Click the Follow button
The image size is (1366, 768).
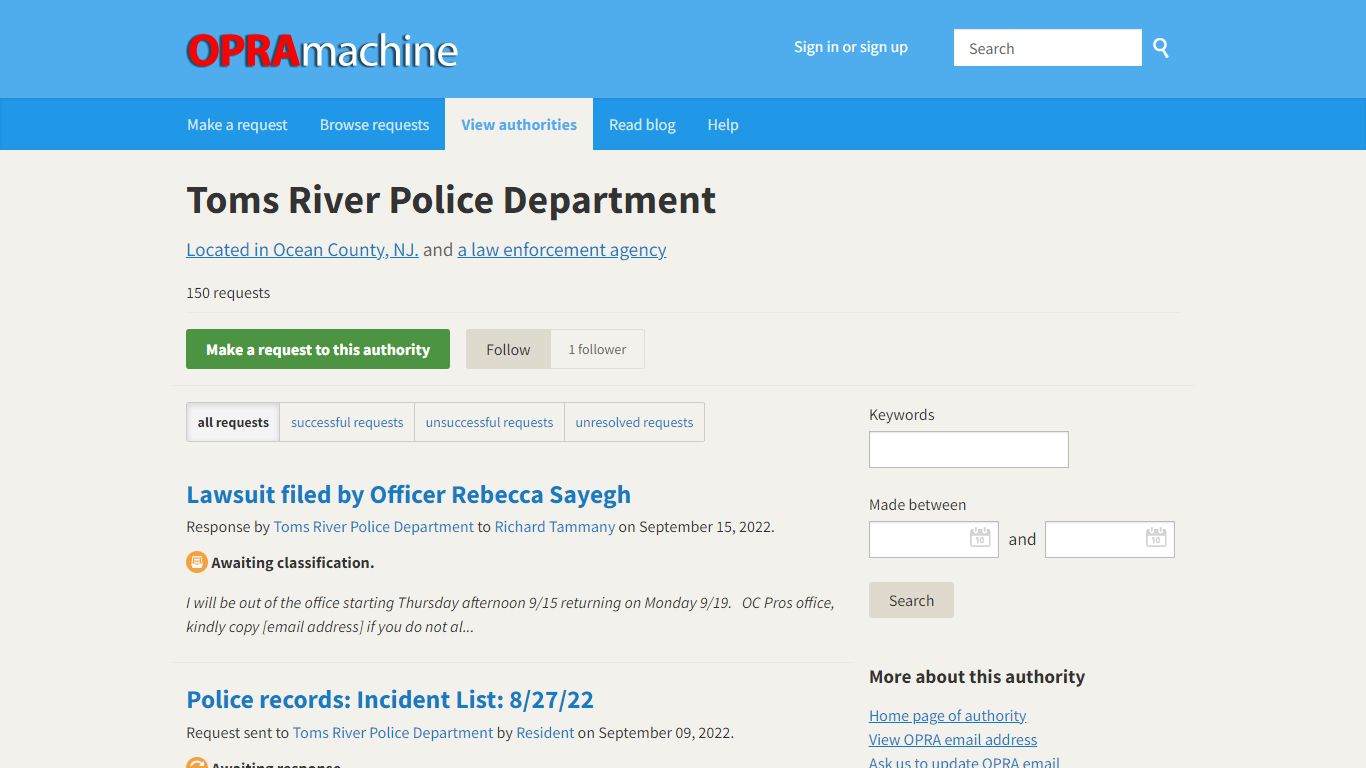(x=508, y=349)
